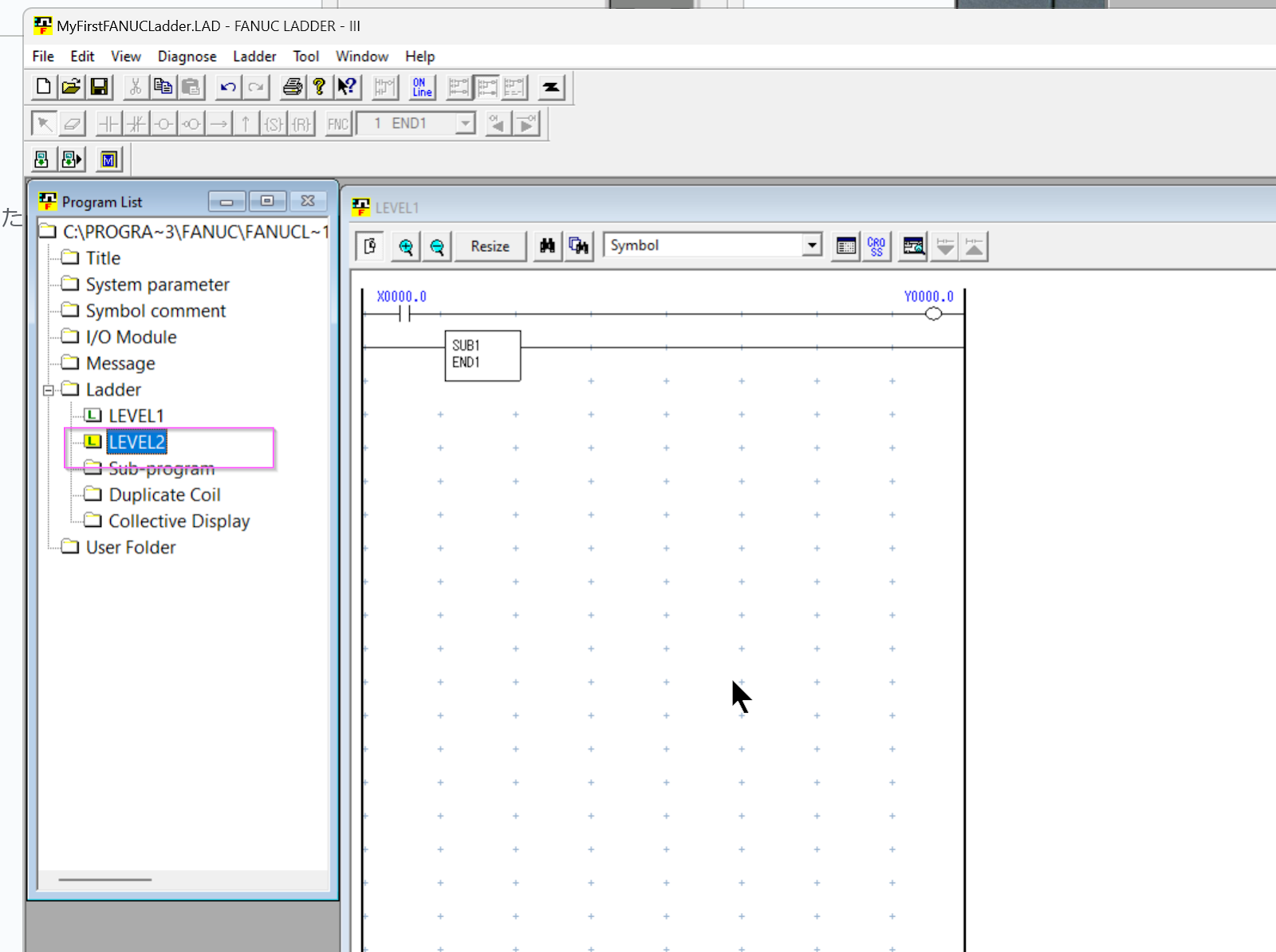Click the table view icon in LEVEL1 toolbar

(x=846, y=246)
